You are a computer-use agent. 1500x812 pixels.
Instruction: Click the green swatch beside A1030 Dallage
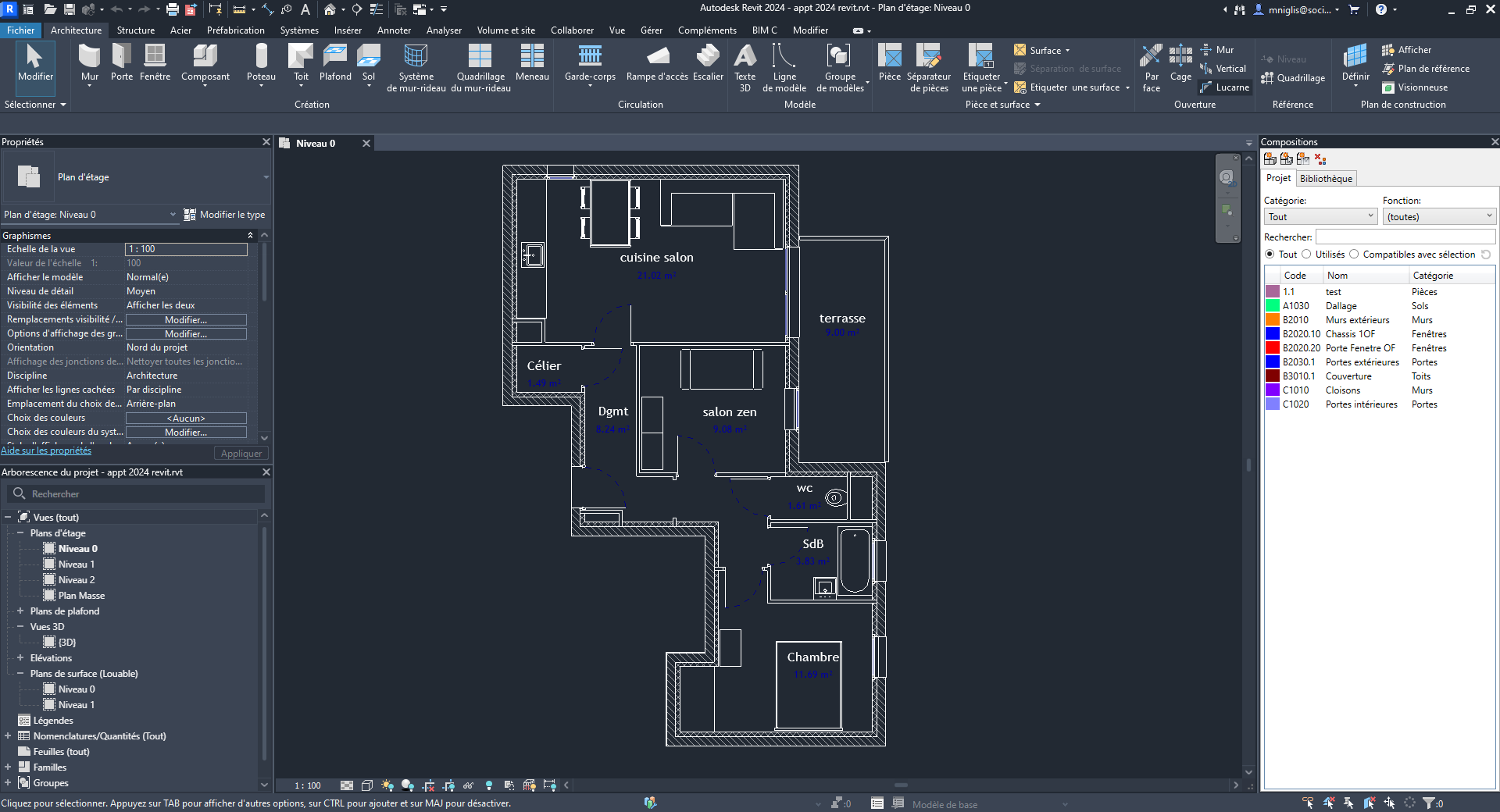click(1272, 305)
